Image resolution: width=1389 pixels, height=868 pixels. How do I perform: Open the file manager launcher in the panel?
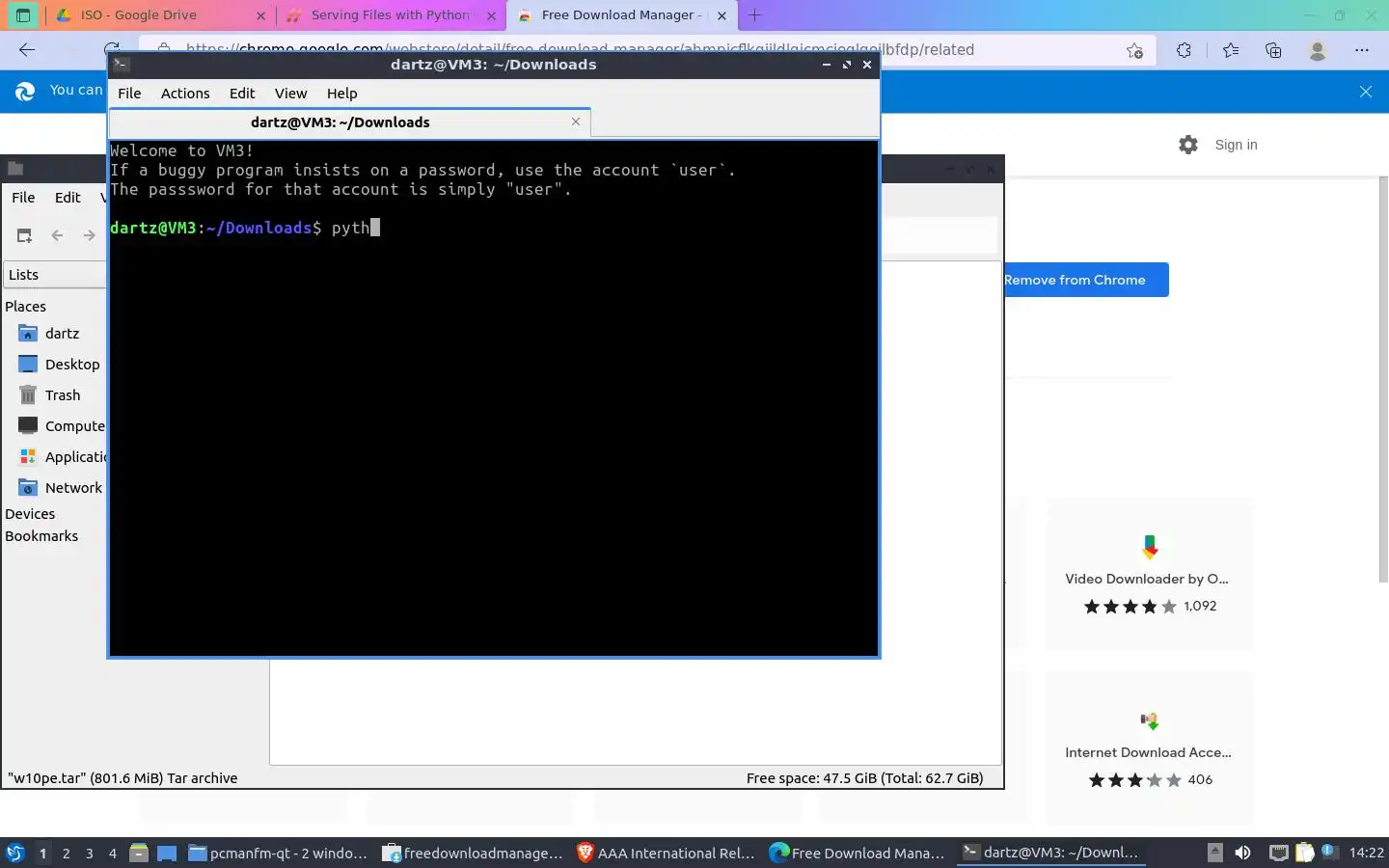[x=139, y=853]
